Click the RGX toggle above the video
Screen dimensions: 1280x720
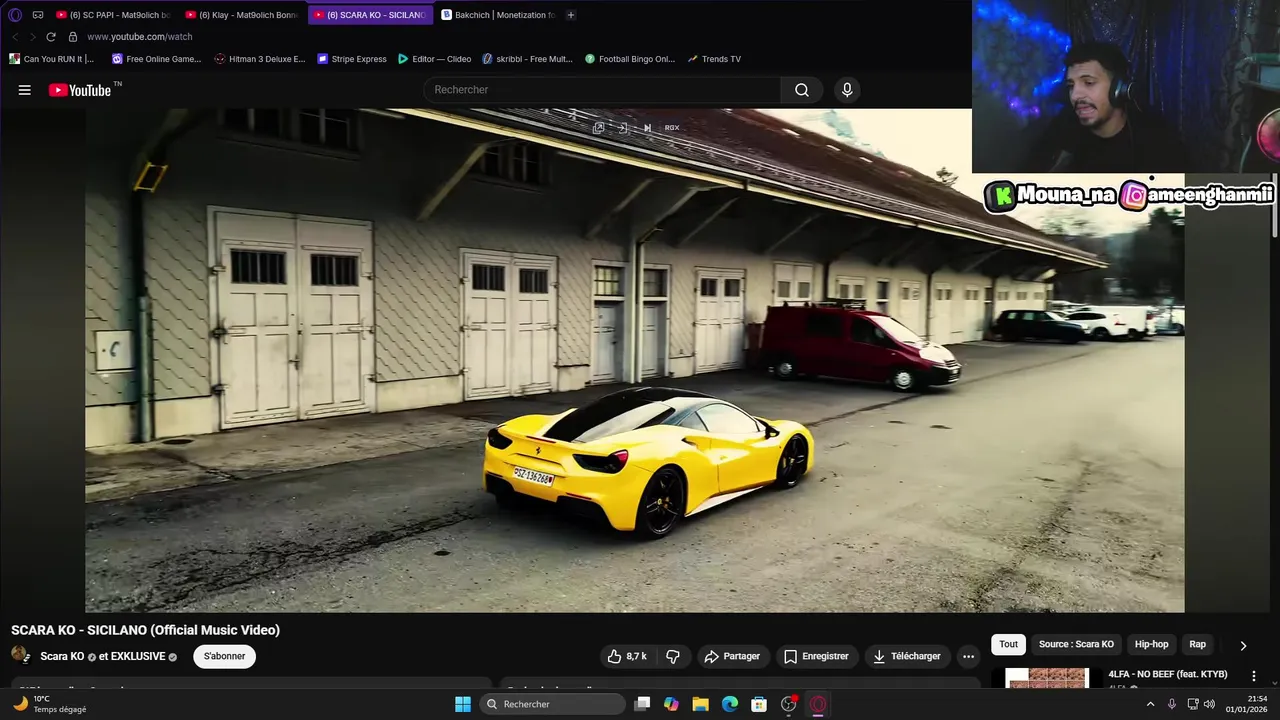672,128
